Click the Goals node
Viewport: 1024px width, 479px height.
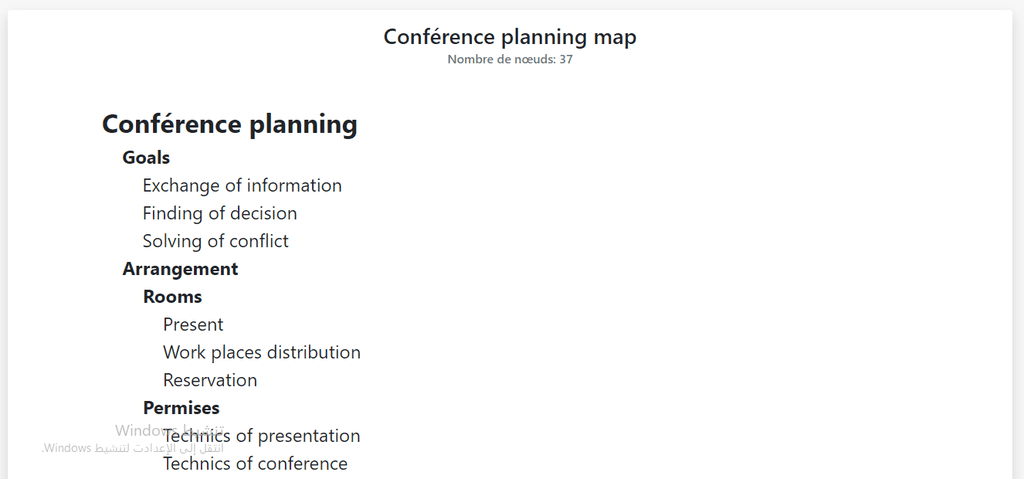point(146,157)
